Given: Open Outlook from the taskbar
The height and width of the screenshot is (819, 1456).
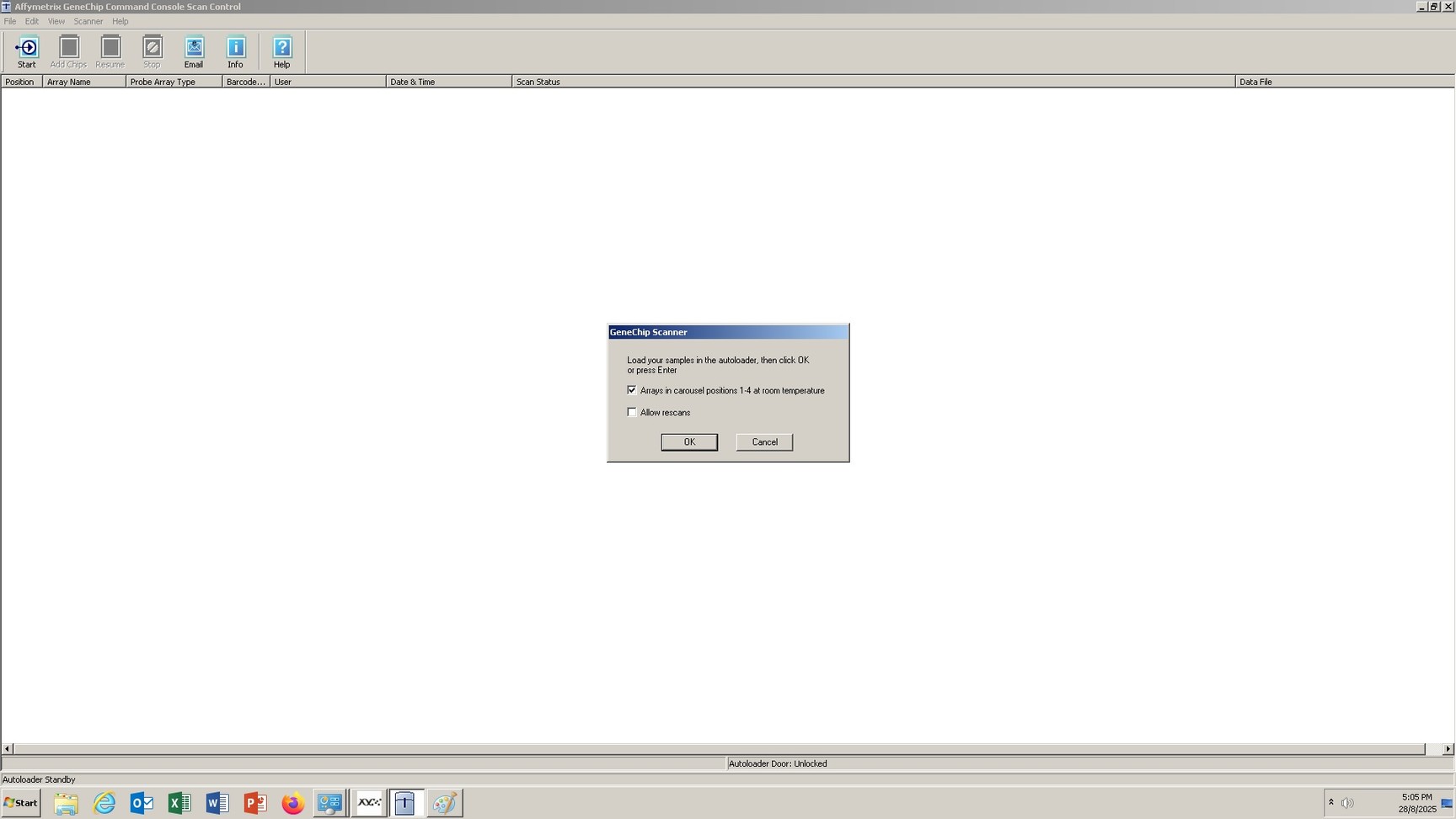Looking at the screenshot, I should point(142,803).
